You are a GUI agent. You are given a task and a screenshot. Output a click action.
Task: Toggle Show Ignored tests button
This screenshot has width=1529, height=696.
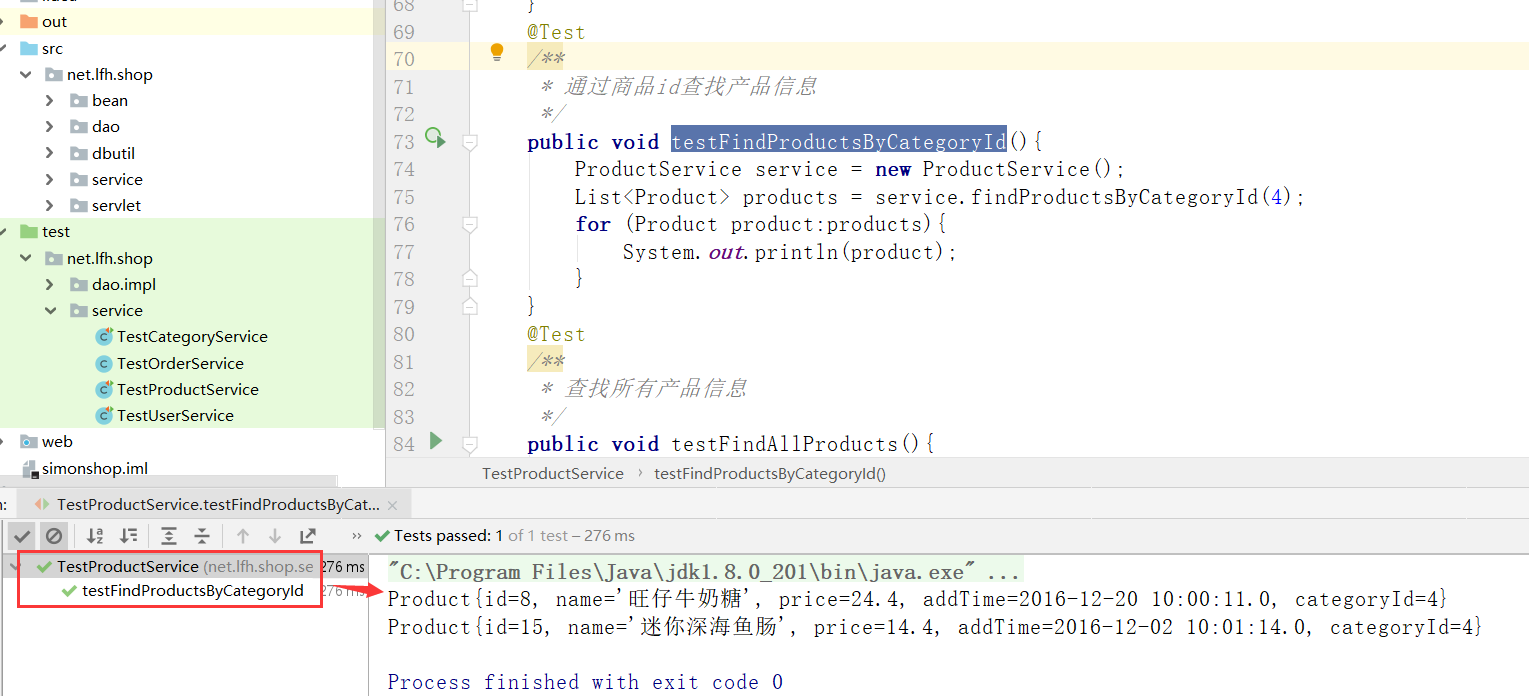point(54,536)
